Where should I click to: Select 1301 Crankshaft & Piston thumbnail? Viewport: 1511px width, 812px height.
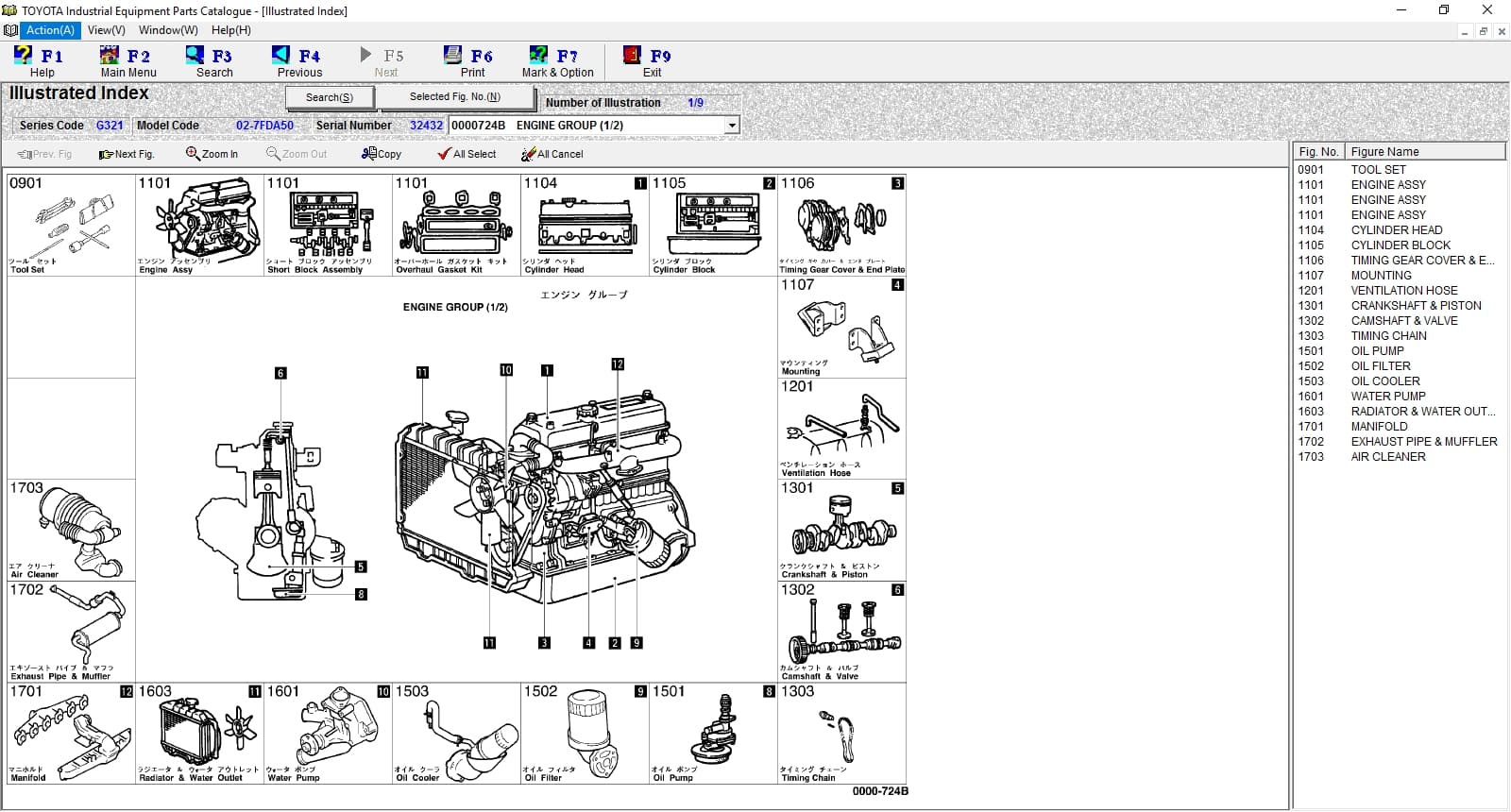click(x=841, y=531)
